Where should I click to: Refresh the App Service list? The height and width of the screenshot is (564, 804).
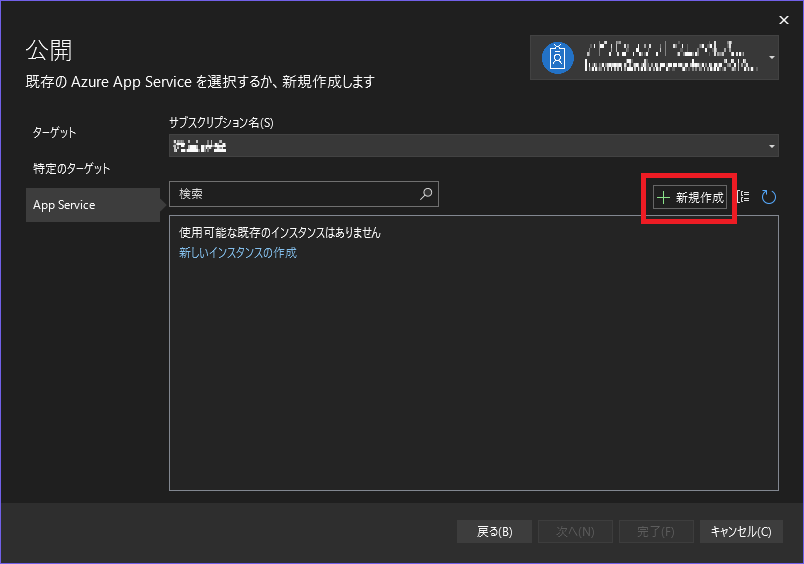768,197
